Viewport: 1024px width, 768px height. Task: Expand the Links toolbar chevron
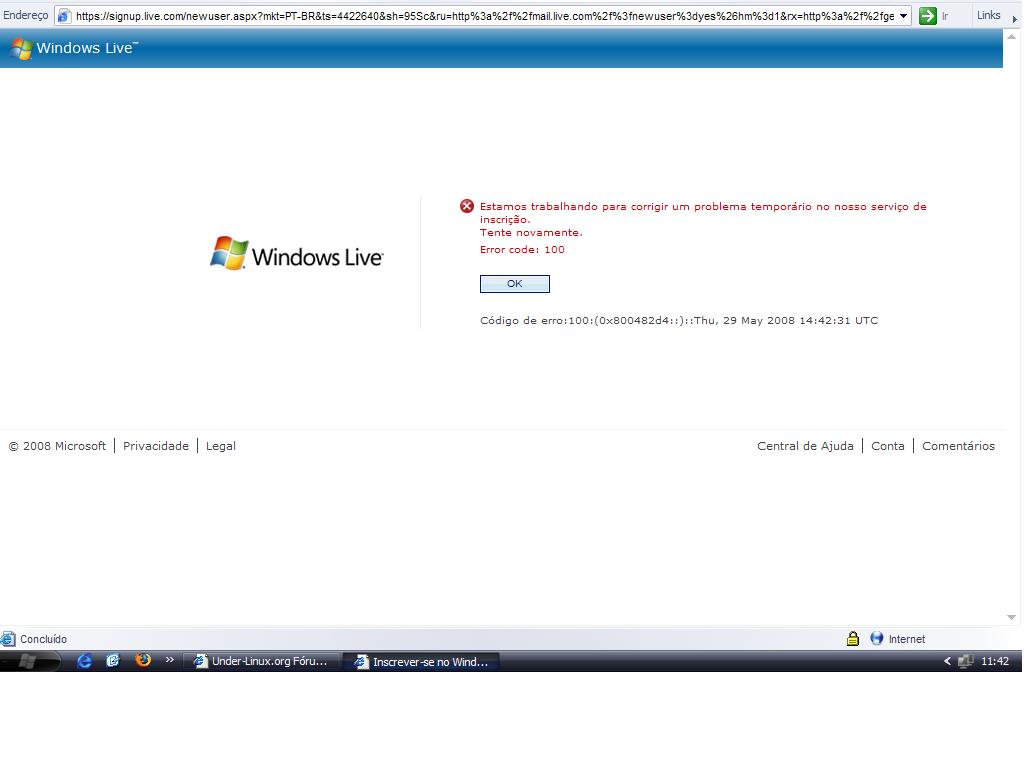1014,19
